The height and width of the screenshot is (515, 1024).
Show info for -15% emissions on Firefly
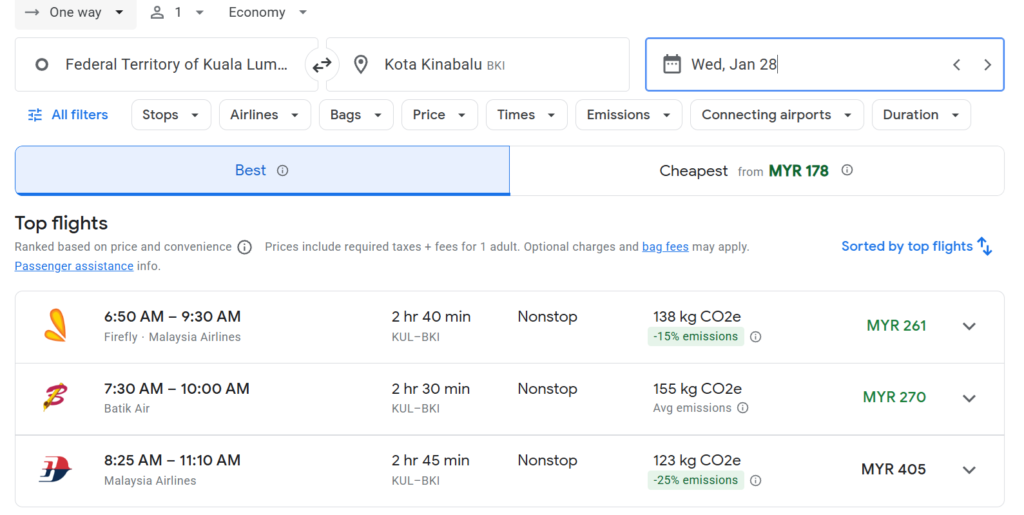point(756,337)
